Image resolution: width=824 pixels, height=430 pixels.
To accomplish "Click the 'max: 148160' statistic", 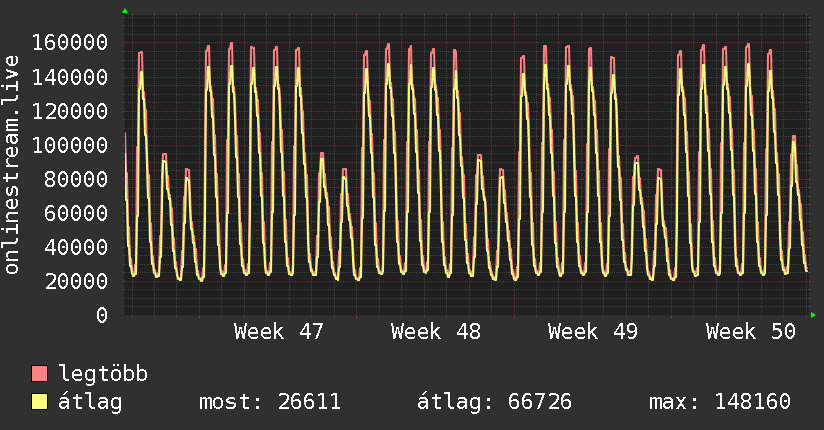I will (x=720, y=402).
